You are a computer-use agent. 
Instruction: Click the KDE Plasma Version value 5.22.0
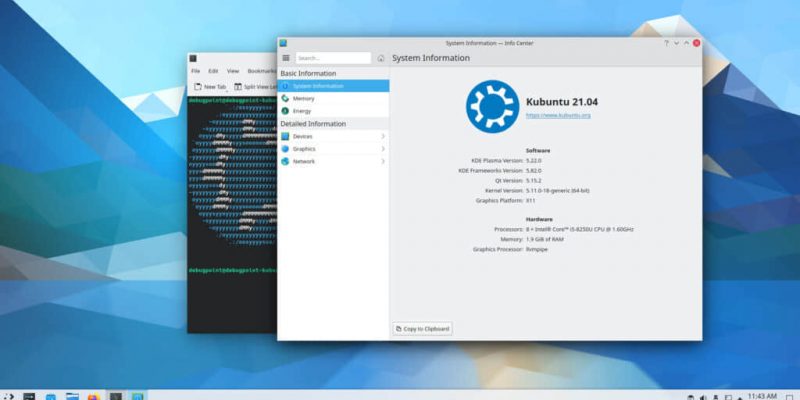tap(534, 161)
